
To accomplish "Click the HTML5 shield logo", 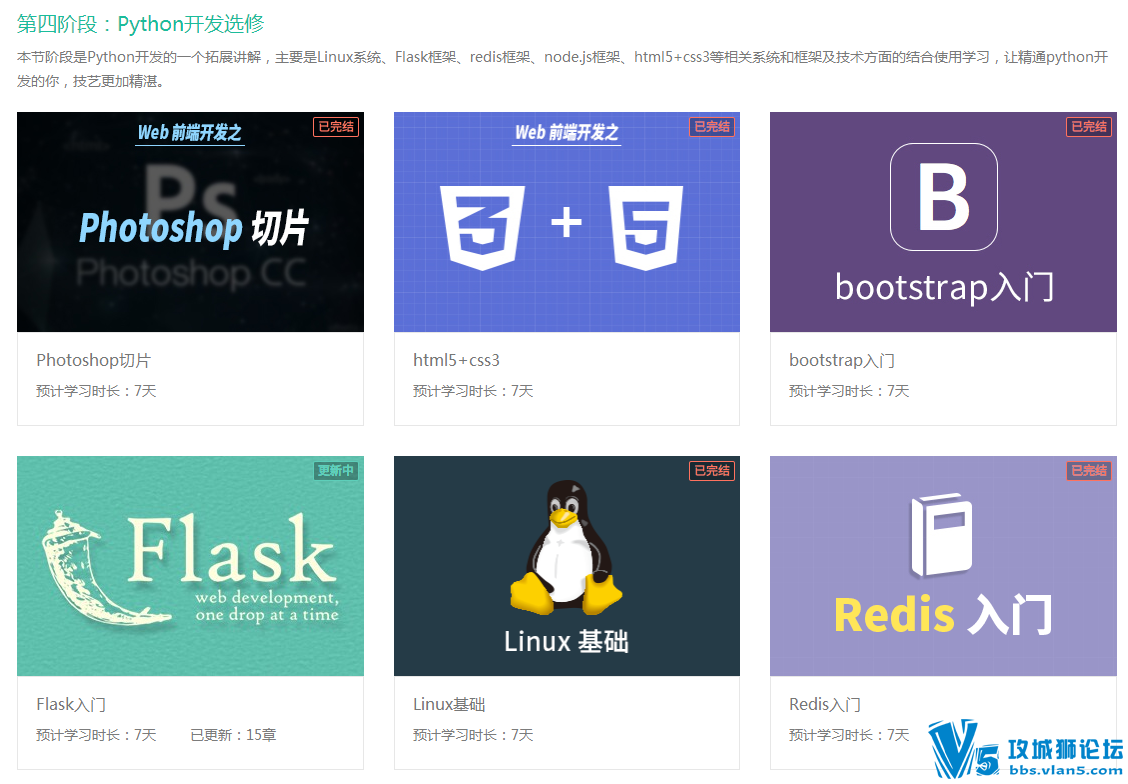I will pyautogui.click(x=645, y=227).
